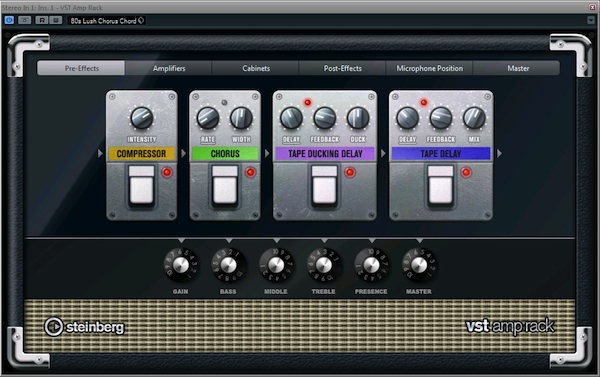The height and width of the screenshot is (377, 600).
Task: Click the arrow between Tape Ducking Delay and Tape Delay
Action: (383, 153)
